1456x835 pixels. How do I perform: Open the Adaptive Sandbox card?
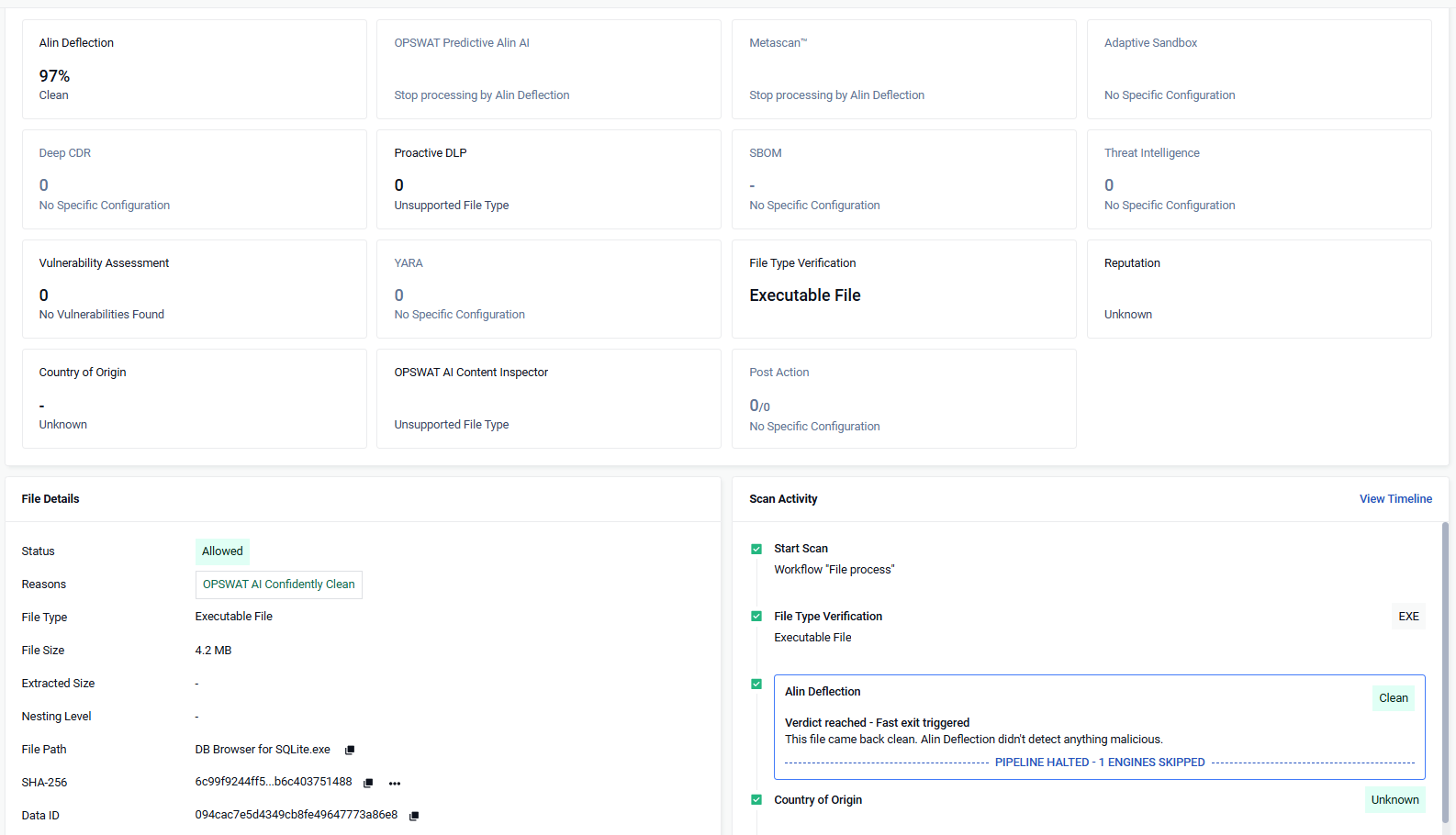(x=1260, y=70)
